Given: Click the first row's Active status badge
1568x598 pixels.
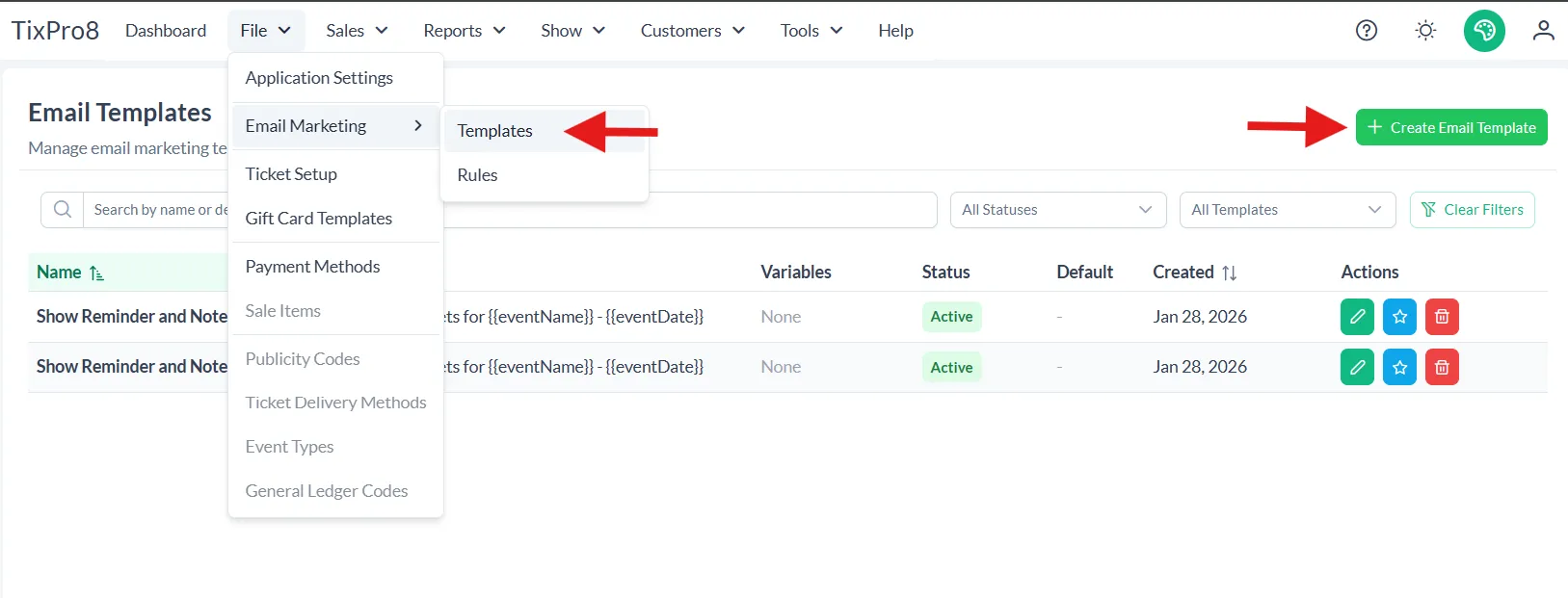Looking at the screenshot, I should (952, 317).
